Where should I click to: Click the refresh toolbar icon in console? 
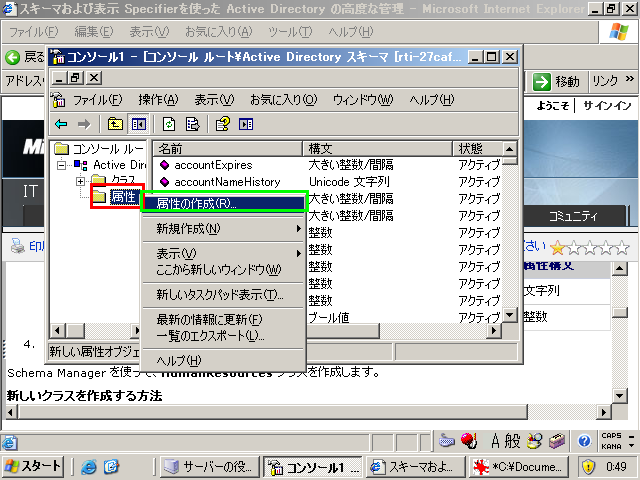[x=169, y=124]
